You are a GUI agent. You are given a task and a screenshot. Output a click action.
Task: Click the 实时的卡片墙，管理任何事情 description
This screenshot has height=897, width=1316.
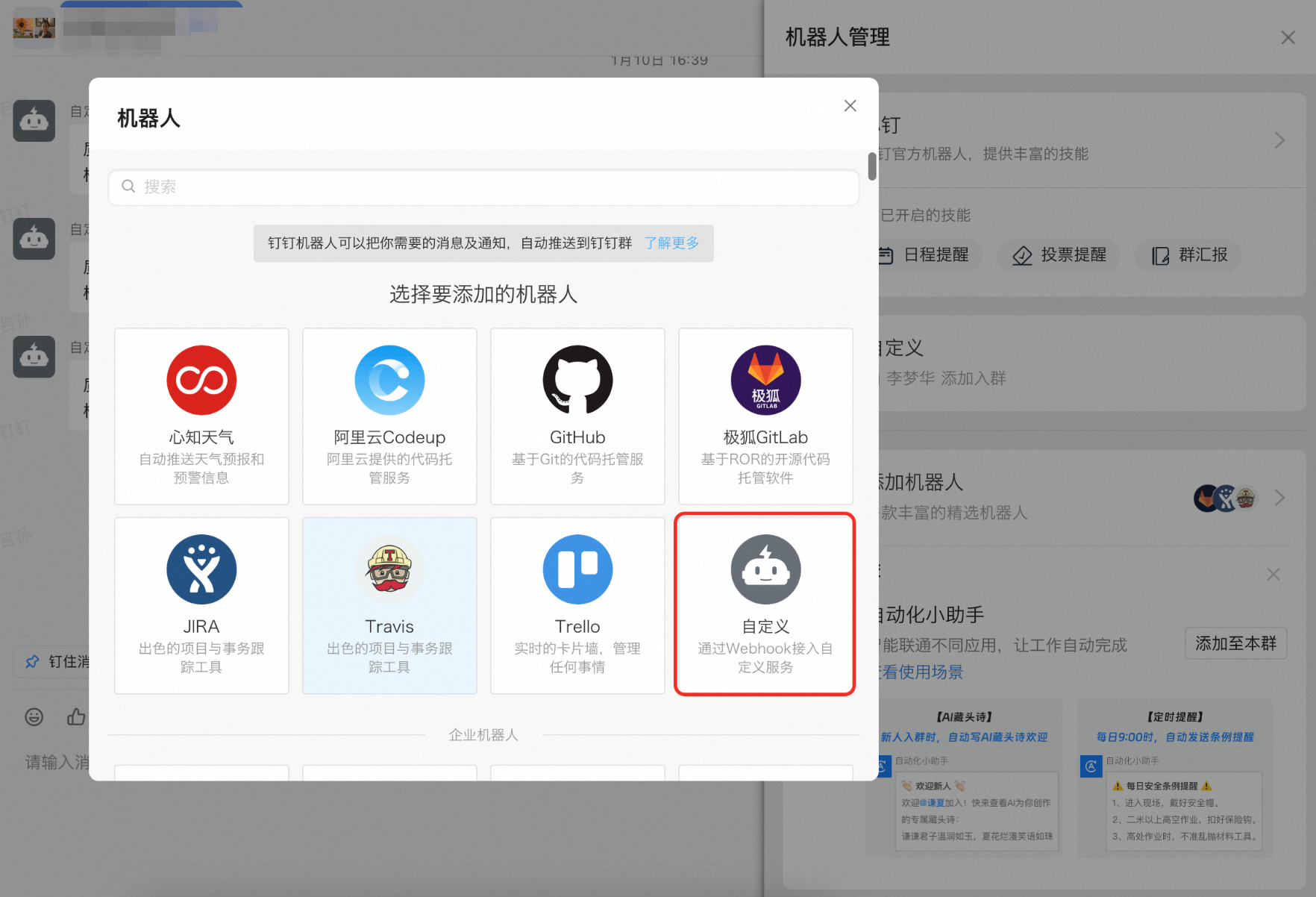(577, 657)
